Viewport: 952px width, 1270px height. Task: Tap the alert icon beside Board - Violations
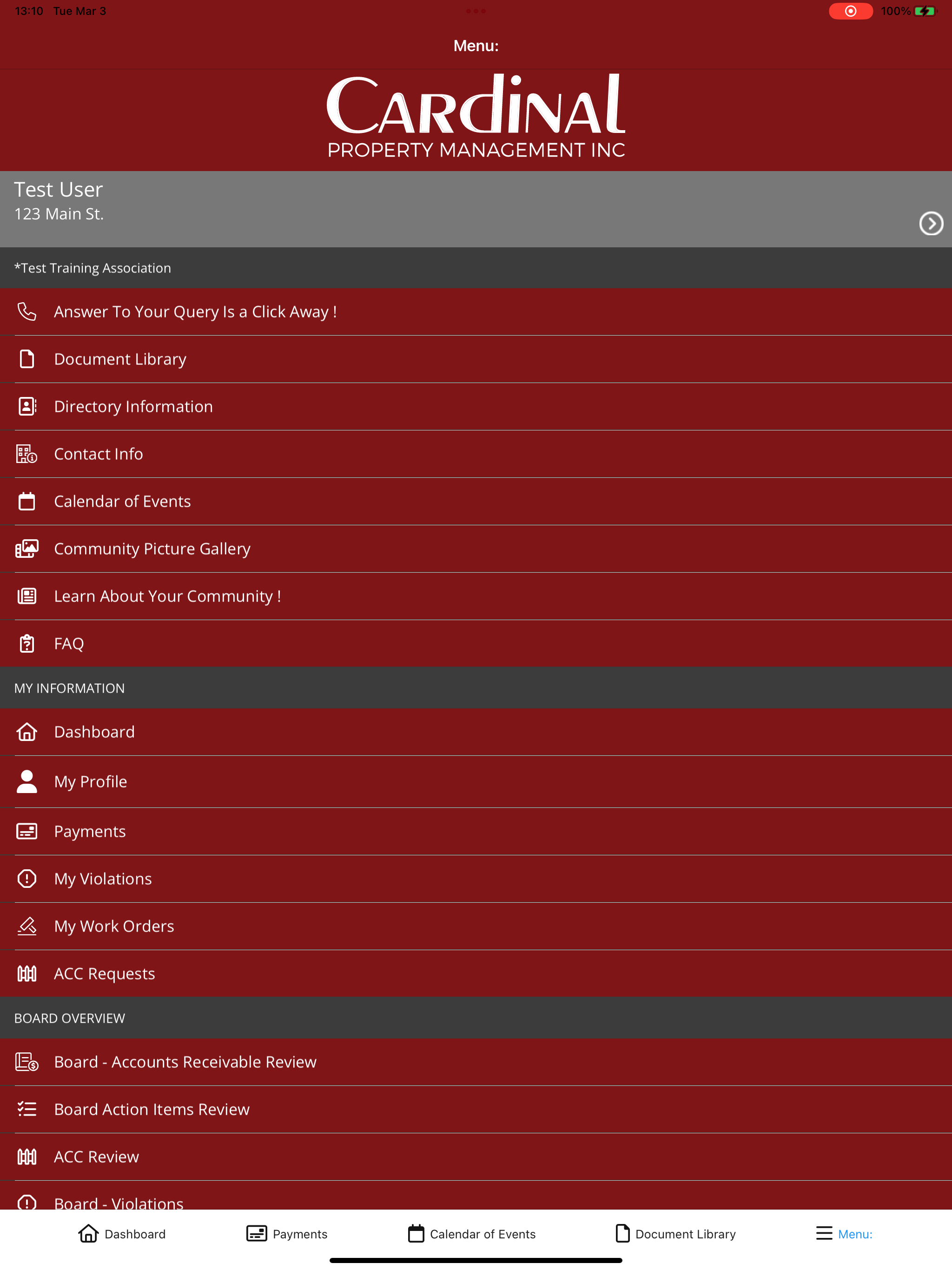click(x=27, y=1202)
